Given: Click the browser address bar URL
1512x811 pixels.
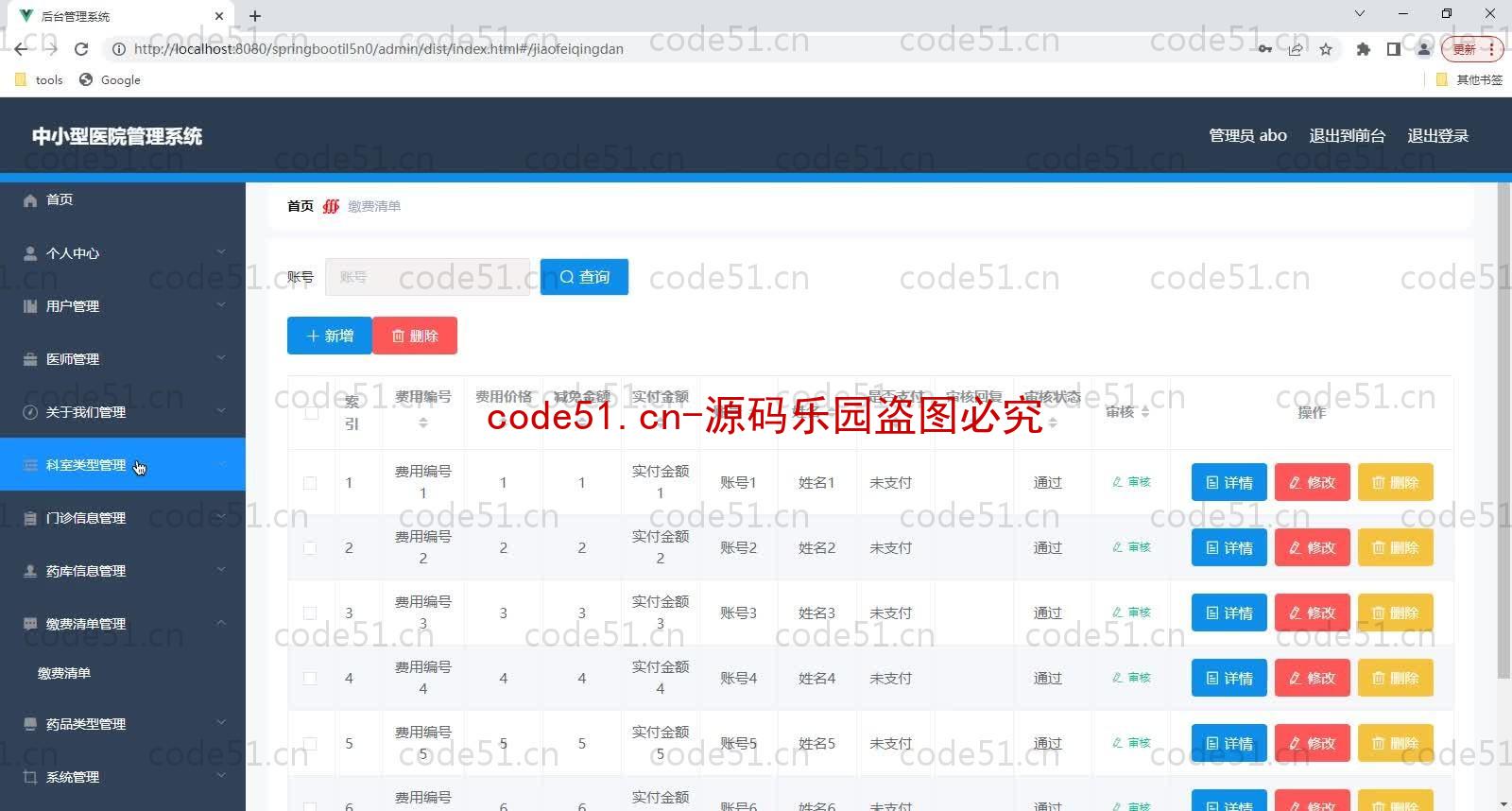Looking at the screenshot, I should [x=378, y=49].
